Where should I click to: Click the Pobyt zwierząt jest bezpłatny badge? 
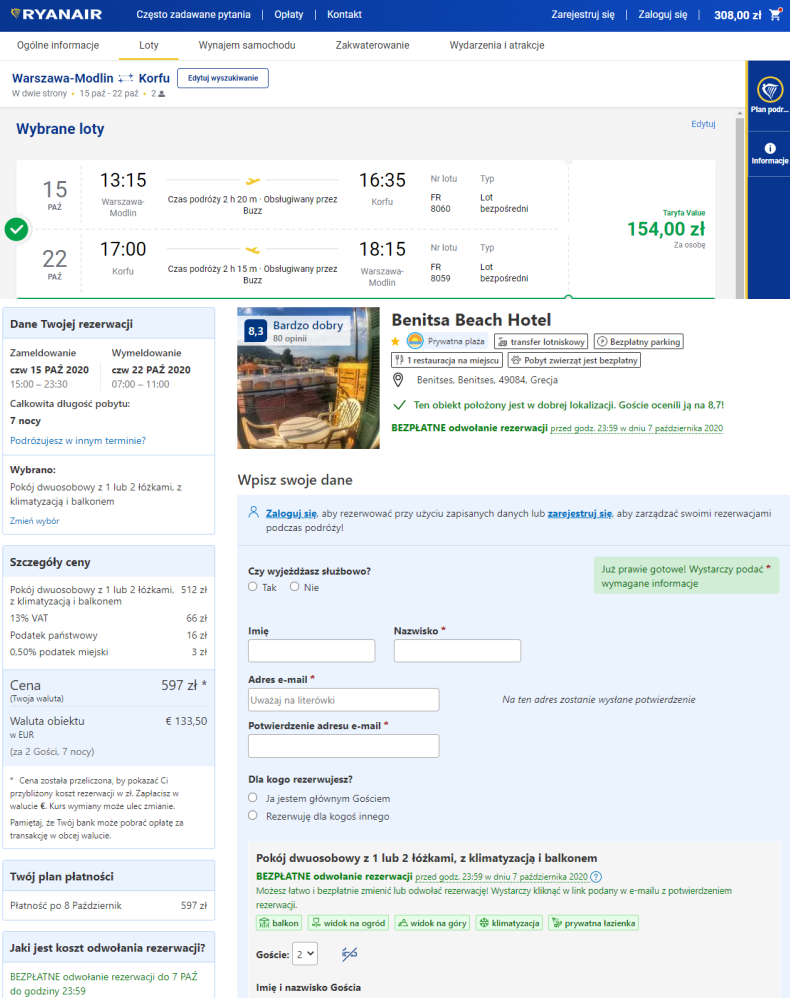coord(574,360)
